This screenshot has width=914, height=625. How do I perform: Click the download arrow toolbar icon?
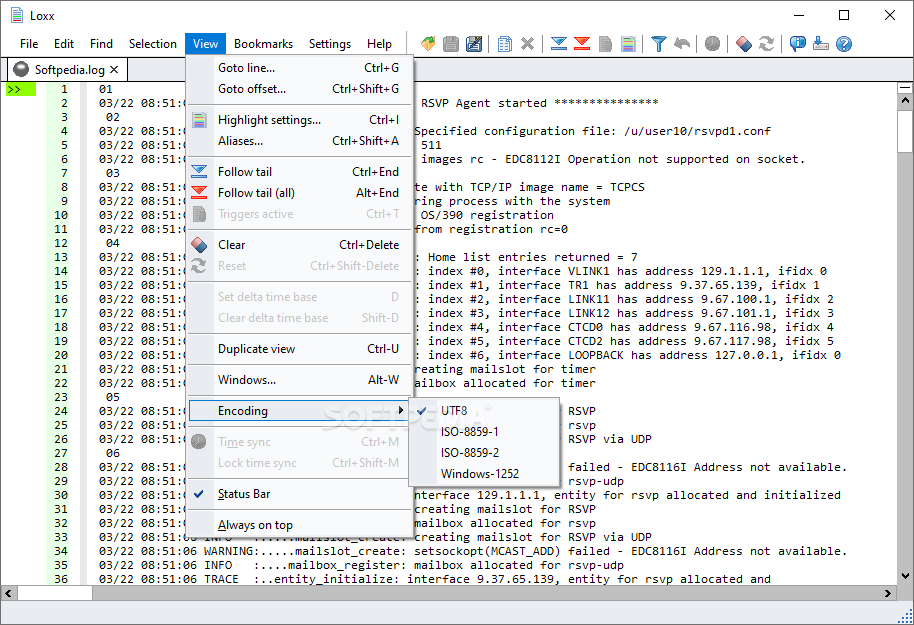(821, 44)
